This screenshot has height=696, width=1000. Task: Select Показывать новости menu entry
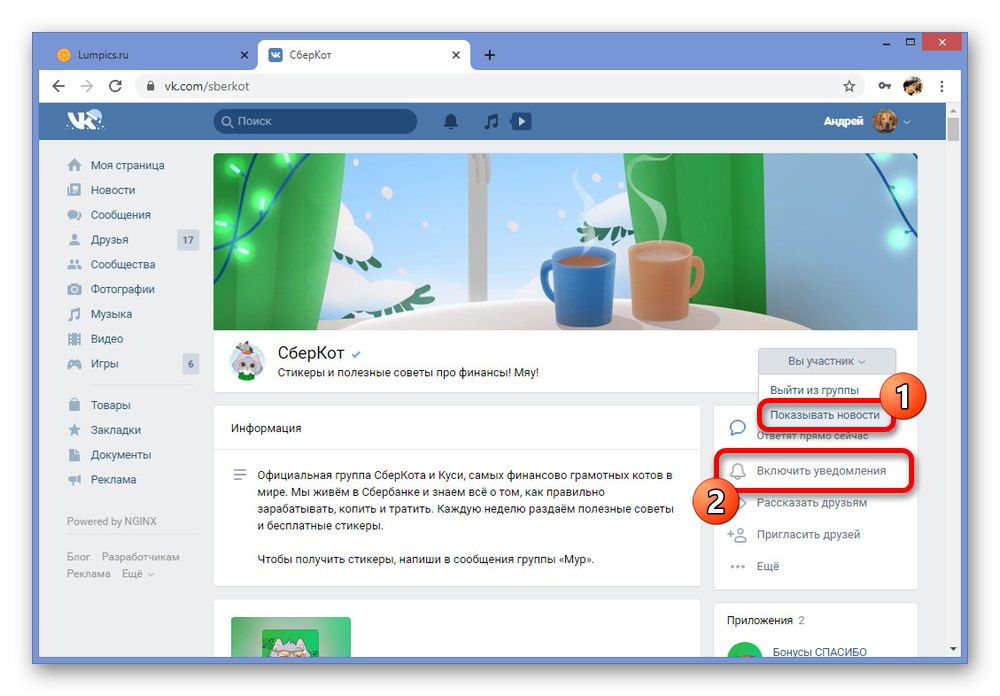click(x=824, y=415)
